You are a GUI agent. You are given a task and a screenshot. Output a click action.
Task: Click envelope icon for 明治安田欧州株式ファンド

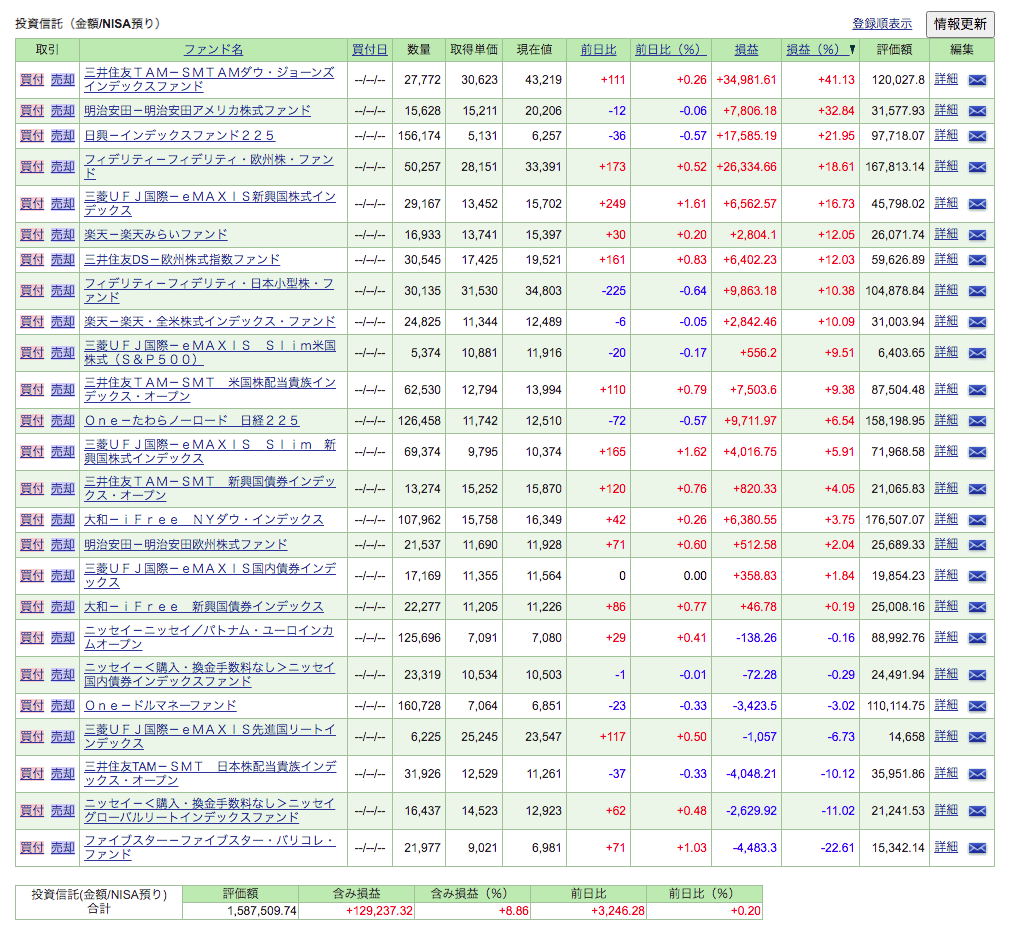coord(977,545)
